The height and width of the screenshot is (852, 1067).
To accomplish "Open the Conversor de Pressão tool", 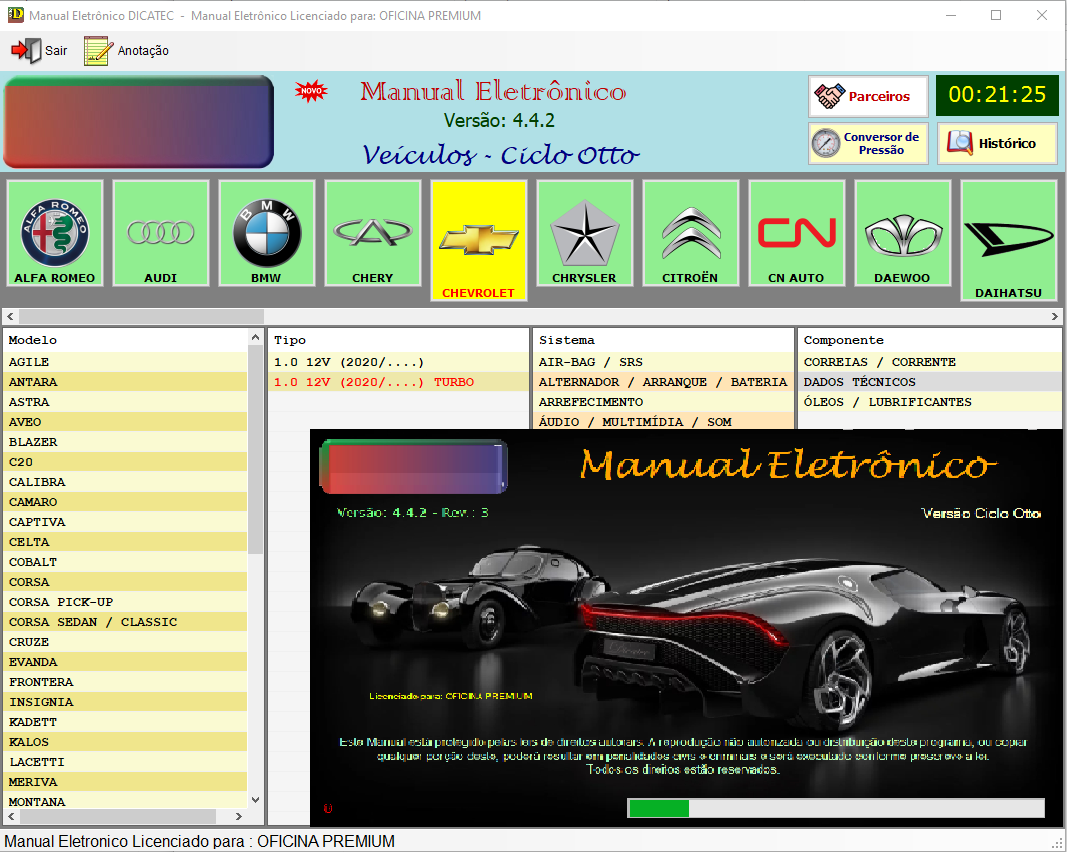I will click(868, 143).
